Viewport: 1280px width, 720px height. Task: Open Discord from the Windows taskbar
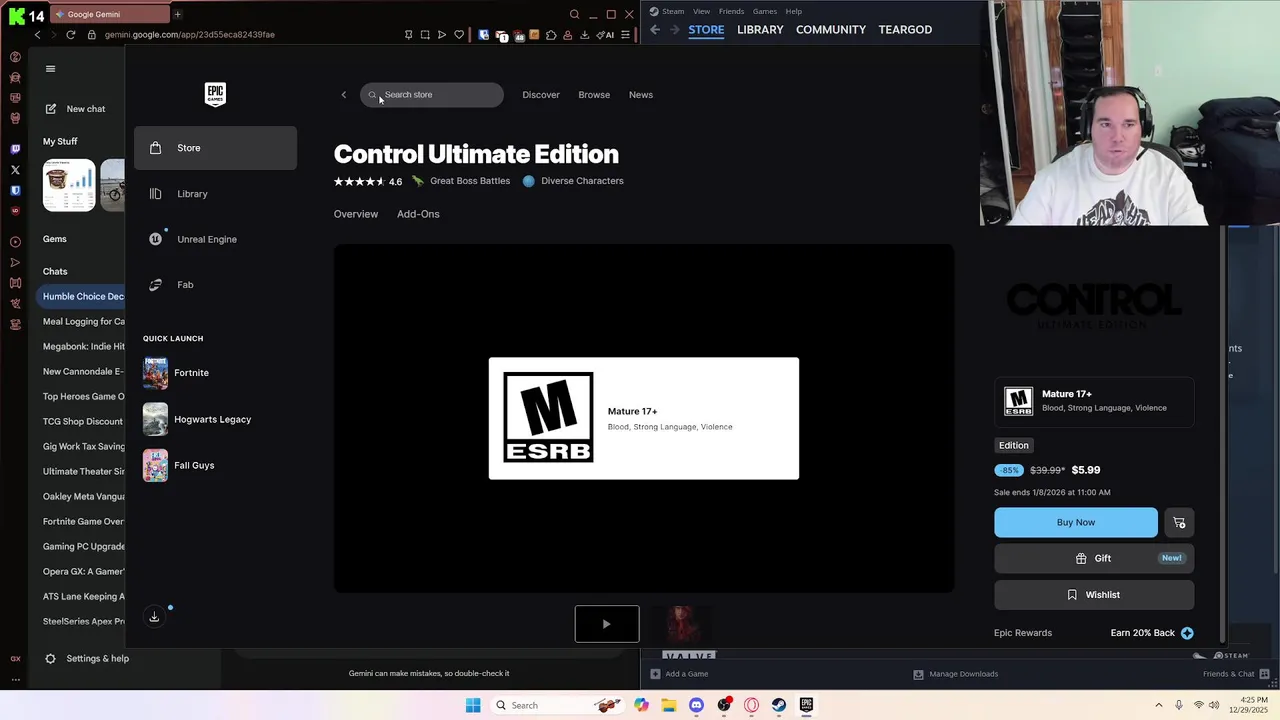(x=696, y=705)
